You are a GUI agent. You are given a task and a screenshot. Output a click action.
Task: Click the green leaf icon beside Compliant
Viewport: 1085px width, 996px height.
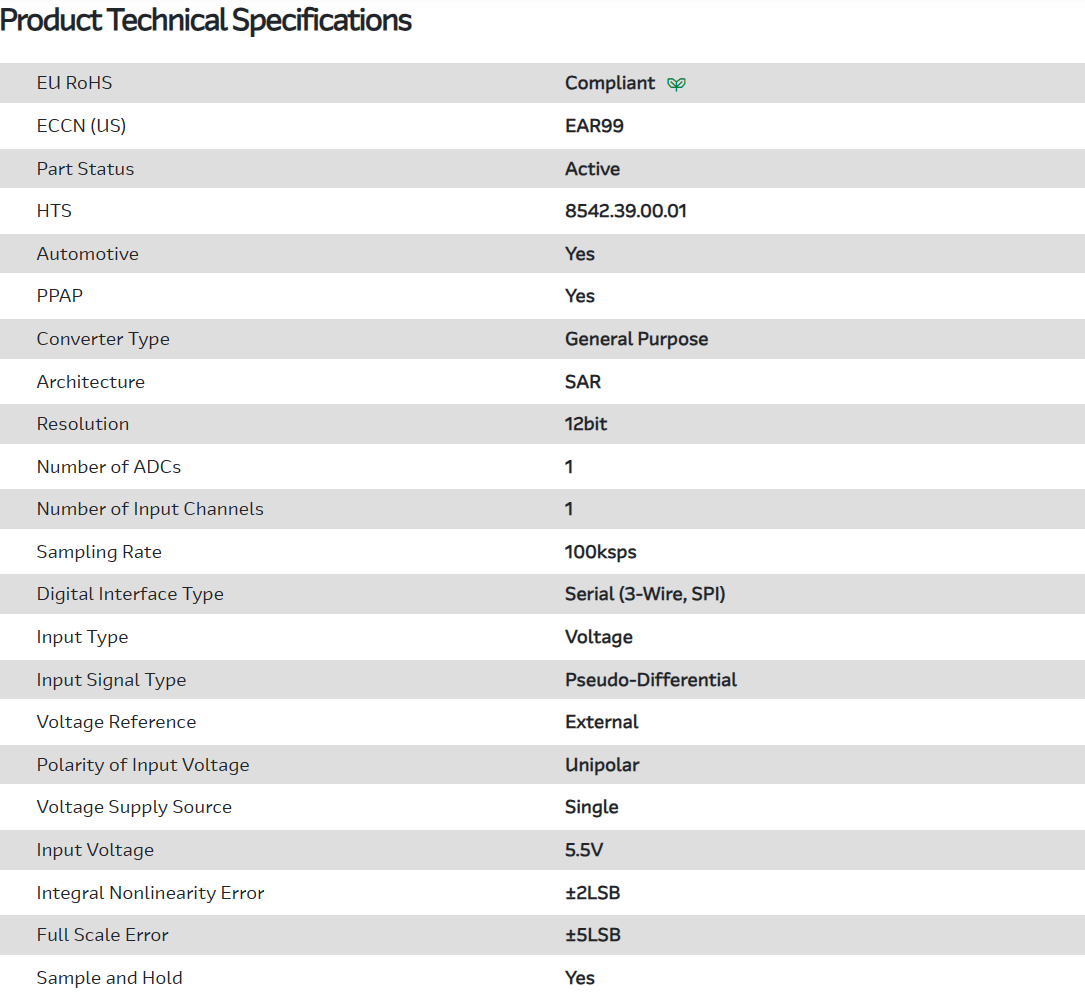tap(677, 84)
